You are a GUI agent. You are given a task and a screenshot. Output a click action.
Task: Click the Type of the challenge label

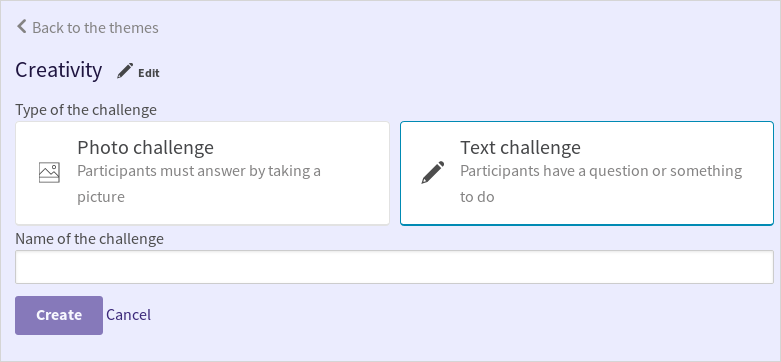tap(86, 110)
